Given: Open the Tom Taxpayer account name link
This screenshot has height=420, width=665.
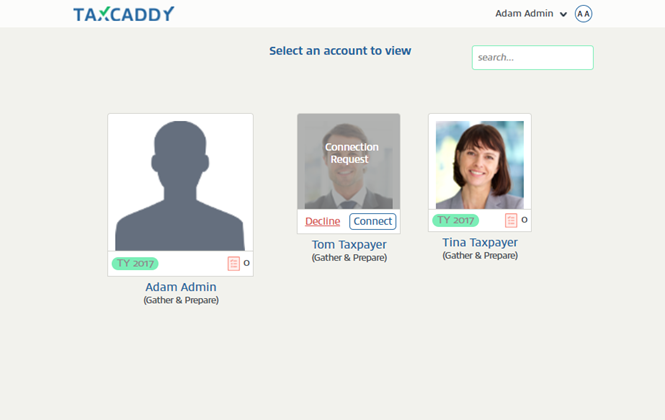Looking at the screenshot, I should tap(349, 244).
